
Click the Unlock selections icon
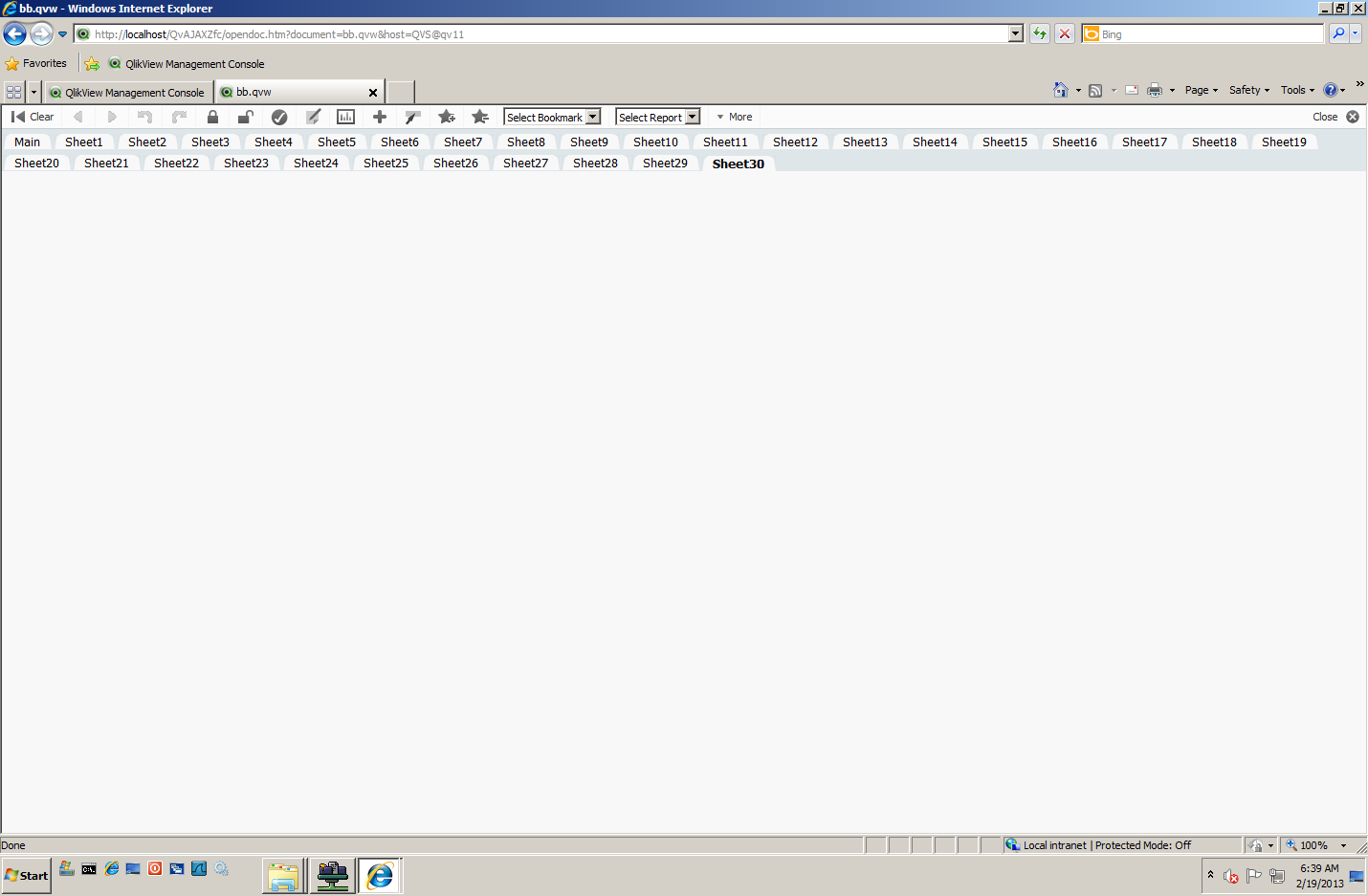click(x=246, y=116)
